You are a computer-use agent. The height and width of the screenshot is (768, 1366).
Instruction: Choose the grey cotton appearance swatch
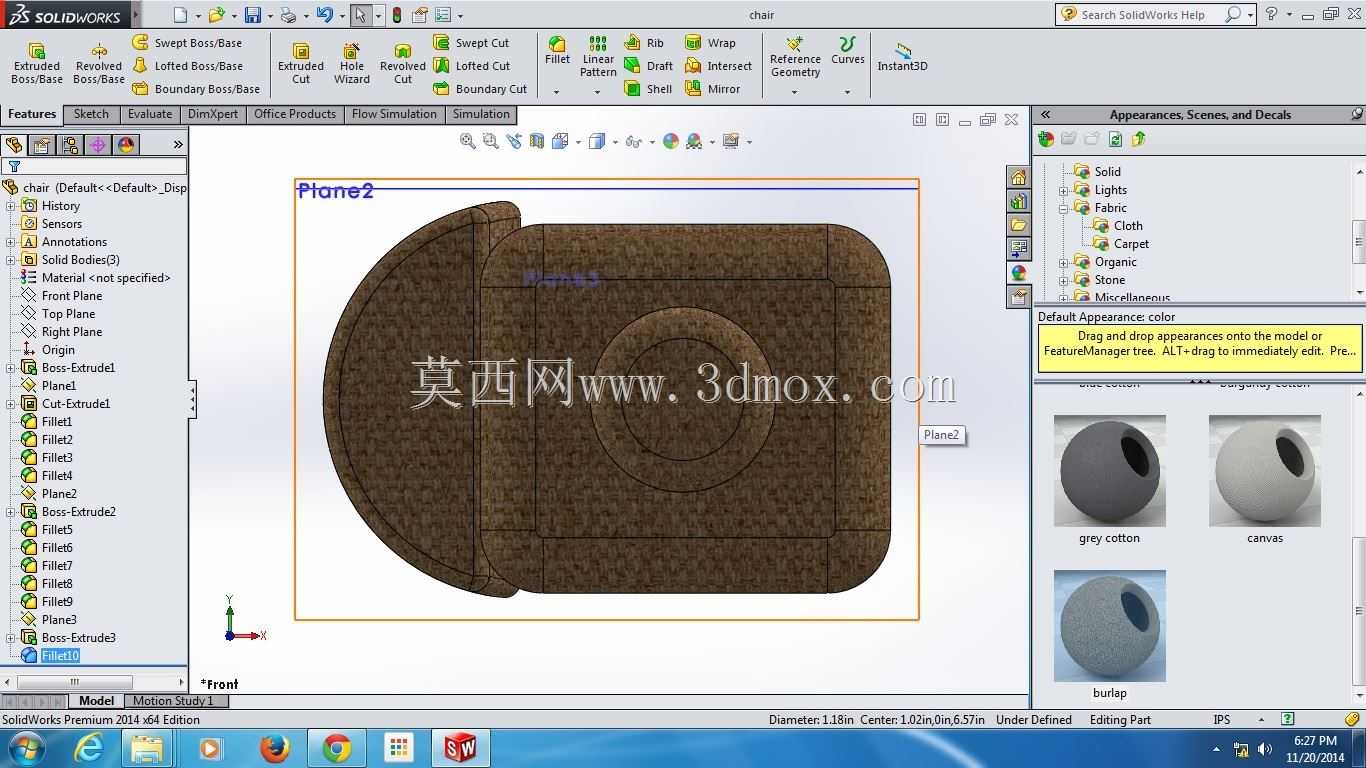(x=1110, y=471)
